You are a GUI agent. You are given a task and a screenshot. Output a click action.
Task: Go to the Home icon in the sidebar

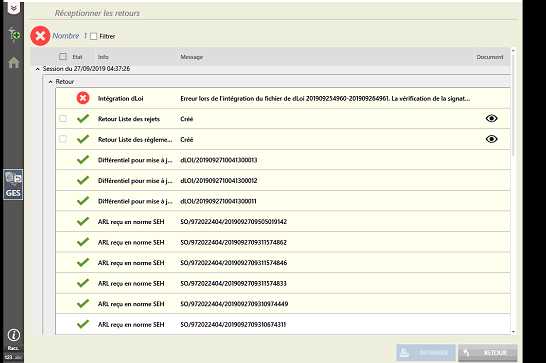pos(14,63)
